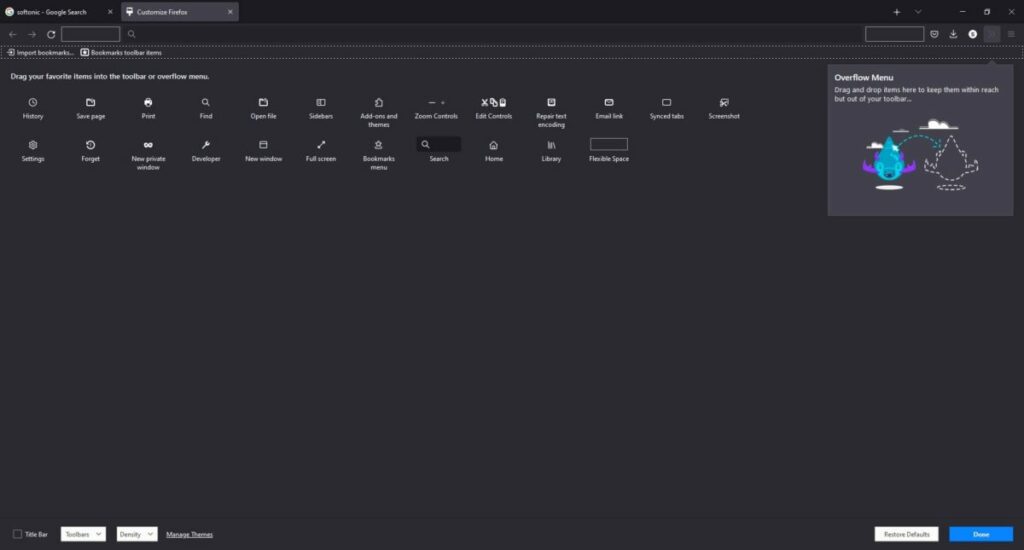
Task: Select the Screenshot icon
Action: pos(724,102)
